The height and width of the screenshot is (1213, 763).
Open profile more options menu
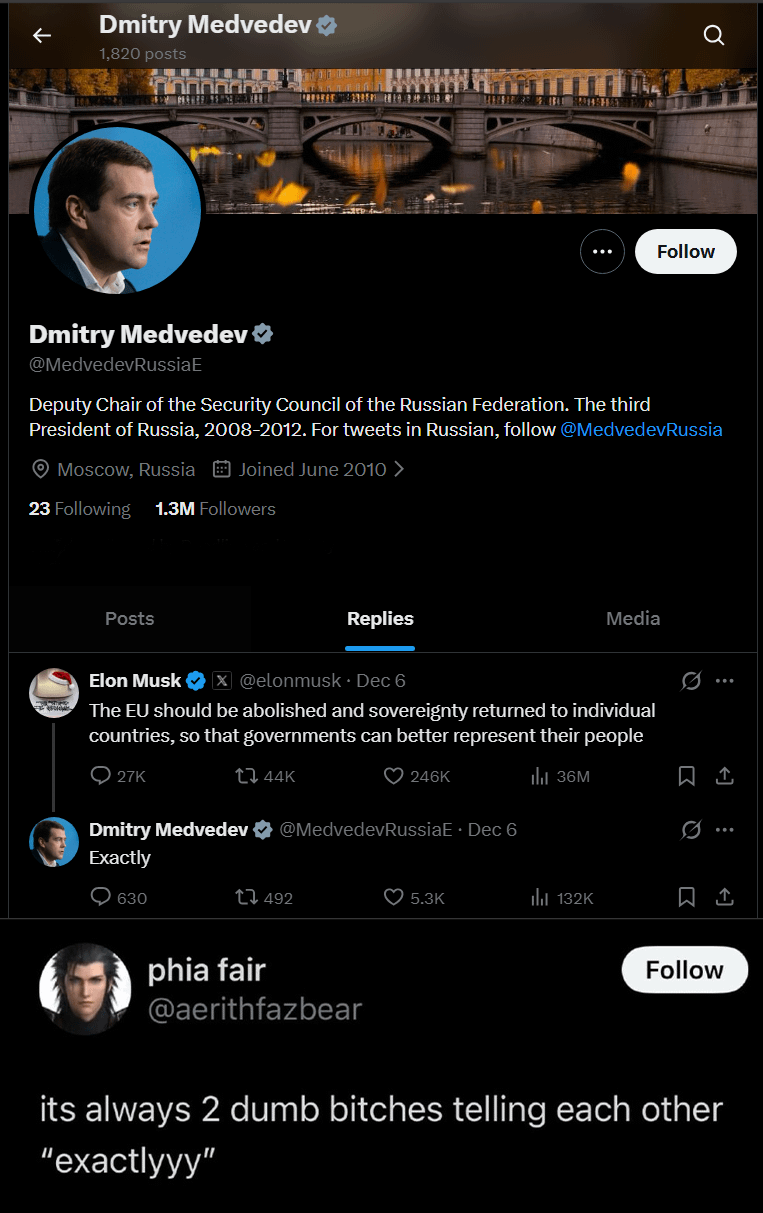click(602, 252)
